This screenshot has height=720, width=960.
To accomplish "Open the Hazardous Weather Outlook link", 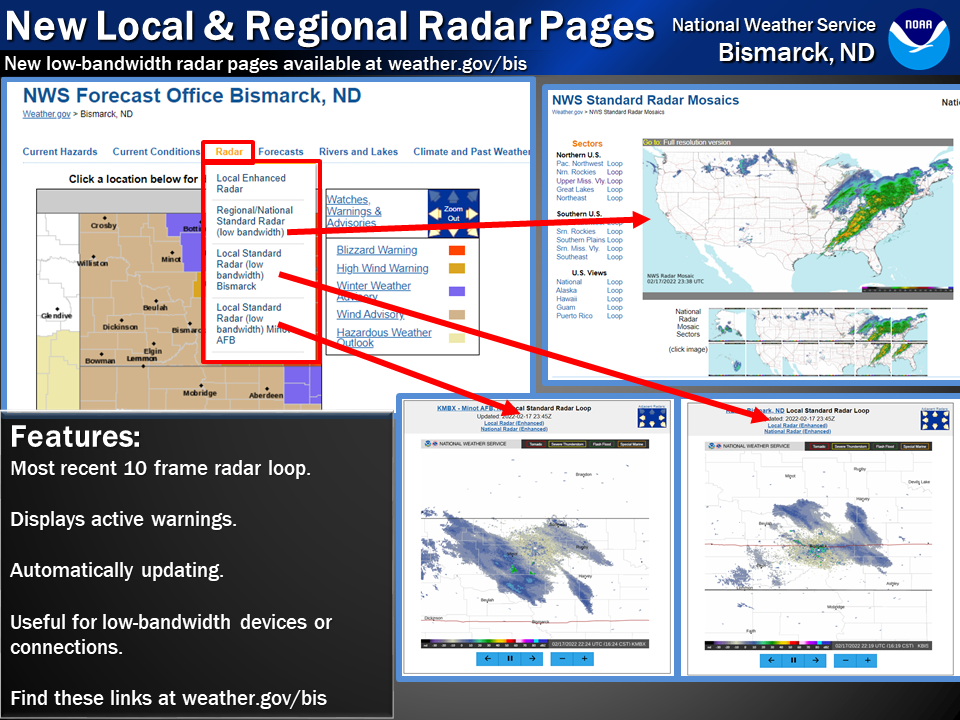I will 384,337.
